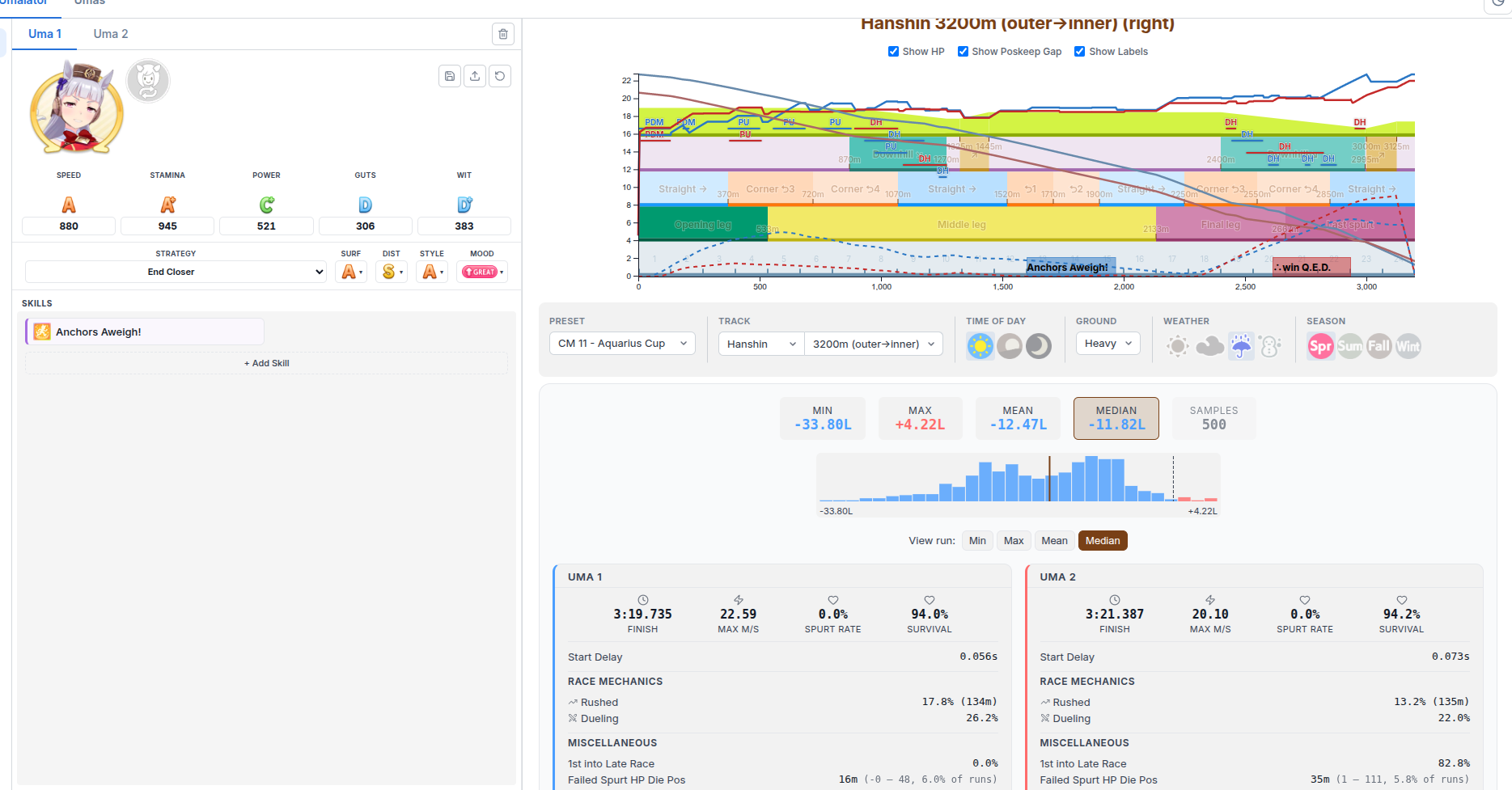Image resolution: width=1512 pixels, height=790 pixels.
Task: Click the Stamina stat field showing 945
Action: [x=167, y=226]
